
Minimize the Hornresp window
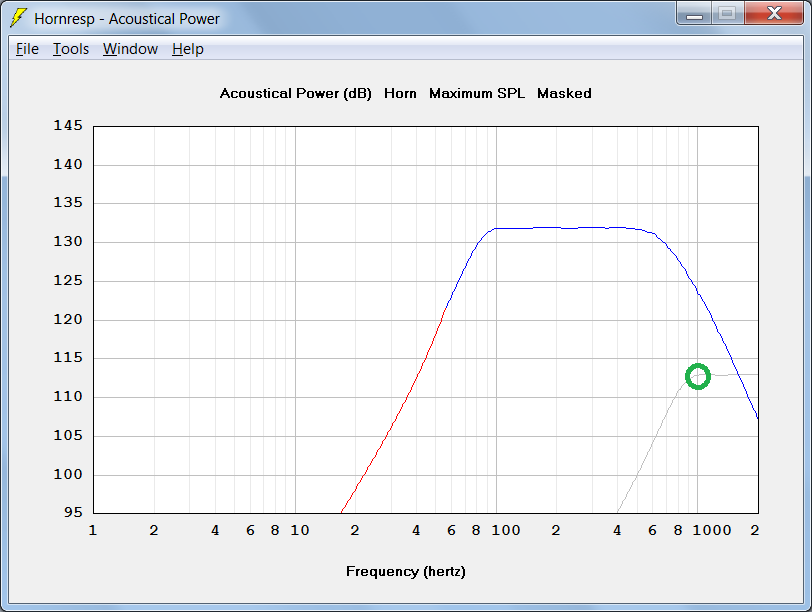(x=694, y=13)
